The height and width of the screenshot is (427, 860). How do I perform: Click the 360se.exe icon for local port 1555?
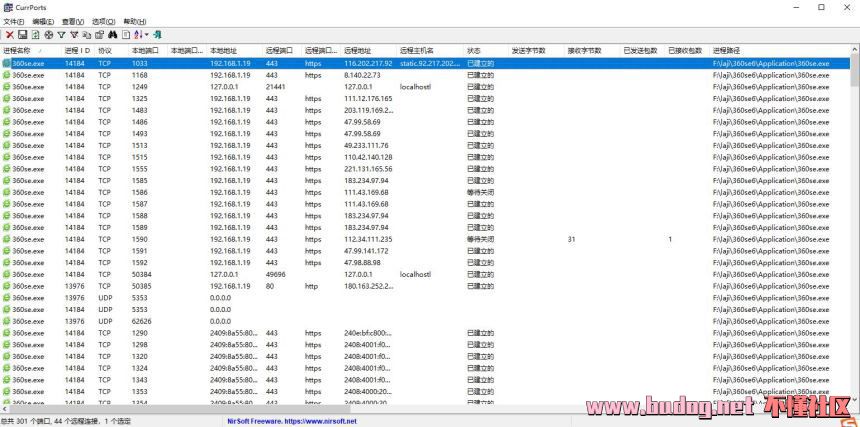[7, 169]
